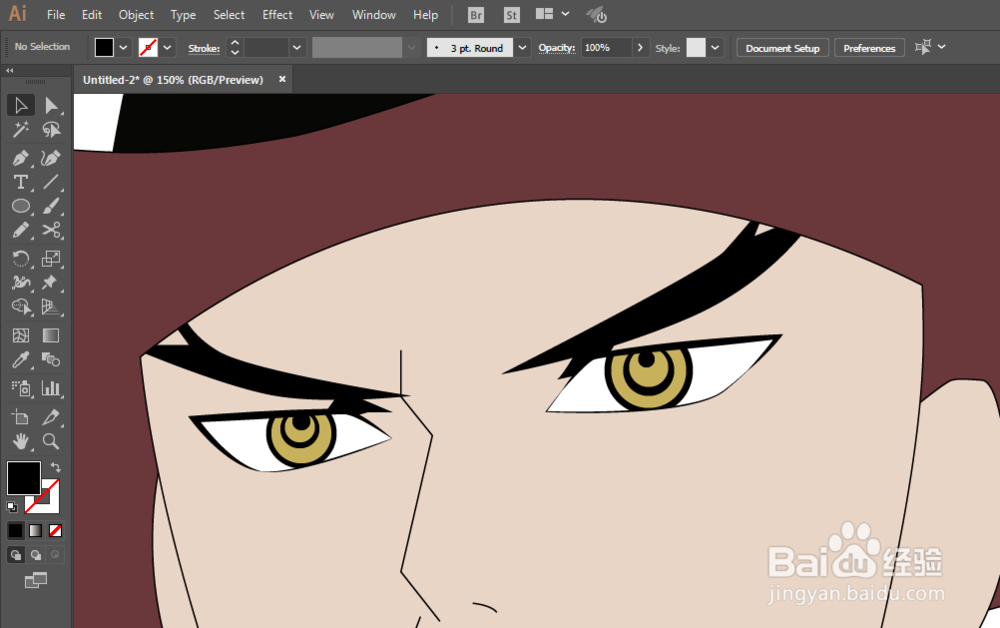Open the Effect menu
The image size is (1000, 628).
click(x=277, y=15)
